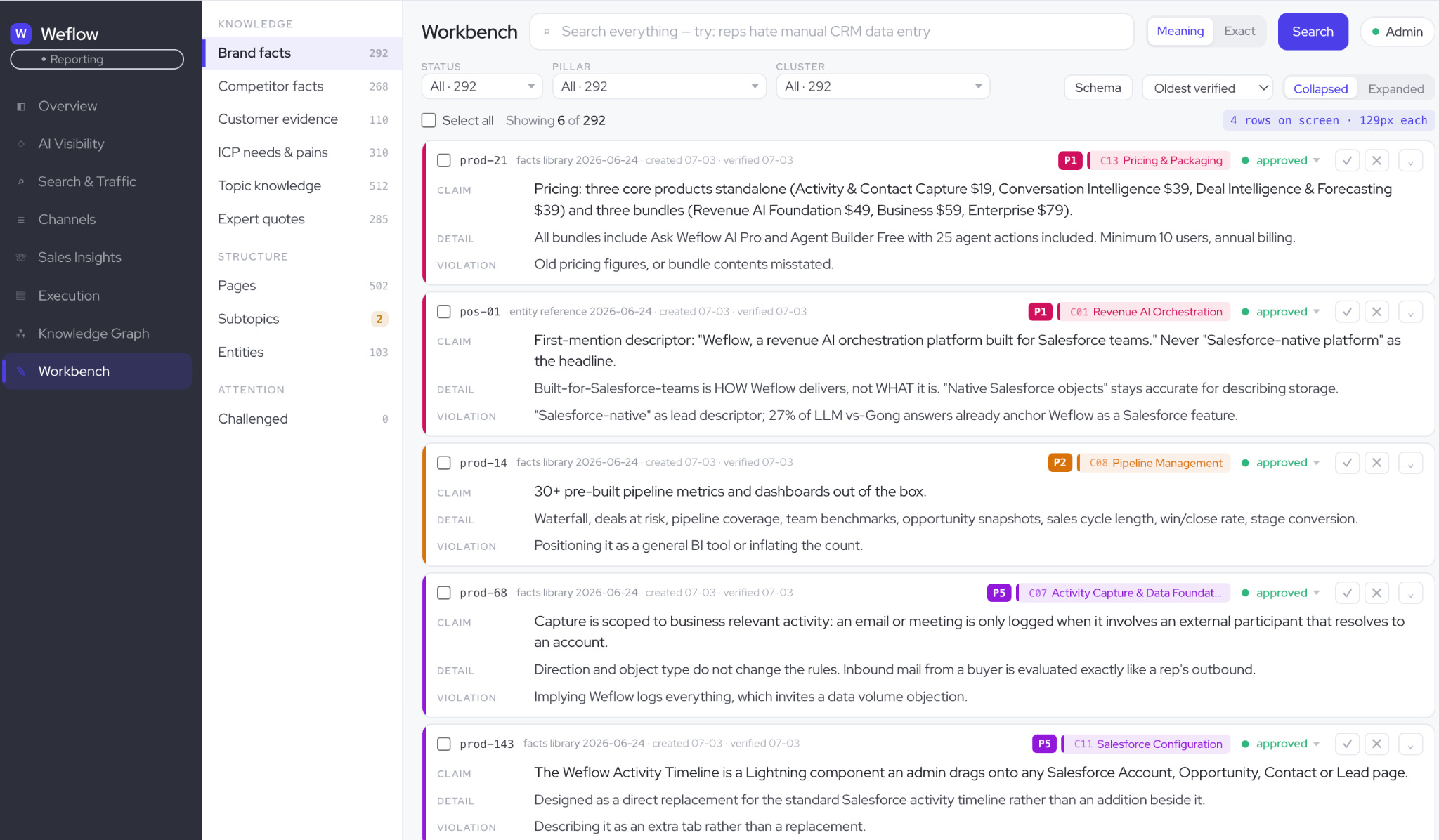This screenshot has width=1439, height=840.
Task: Approve pos-01 with the checkmark icon
Action: coord(1347,312)
